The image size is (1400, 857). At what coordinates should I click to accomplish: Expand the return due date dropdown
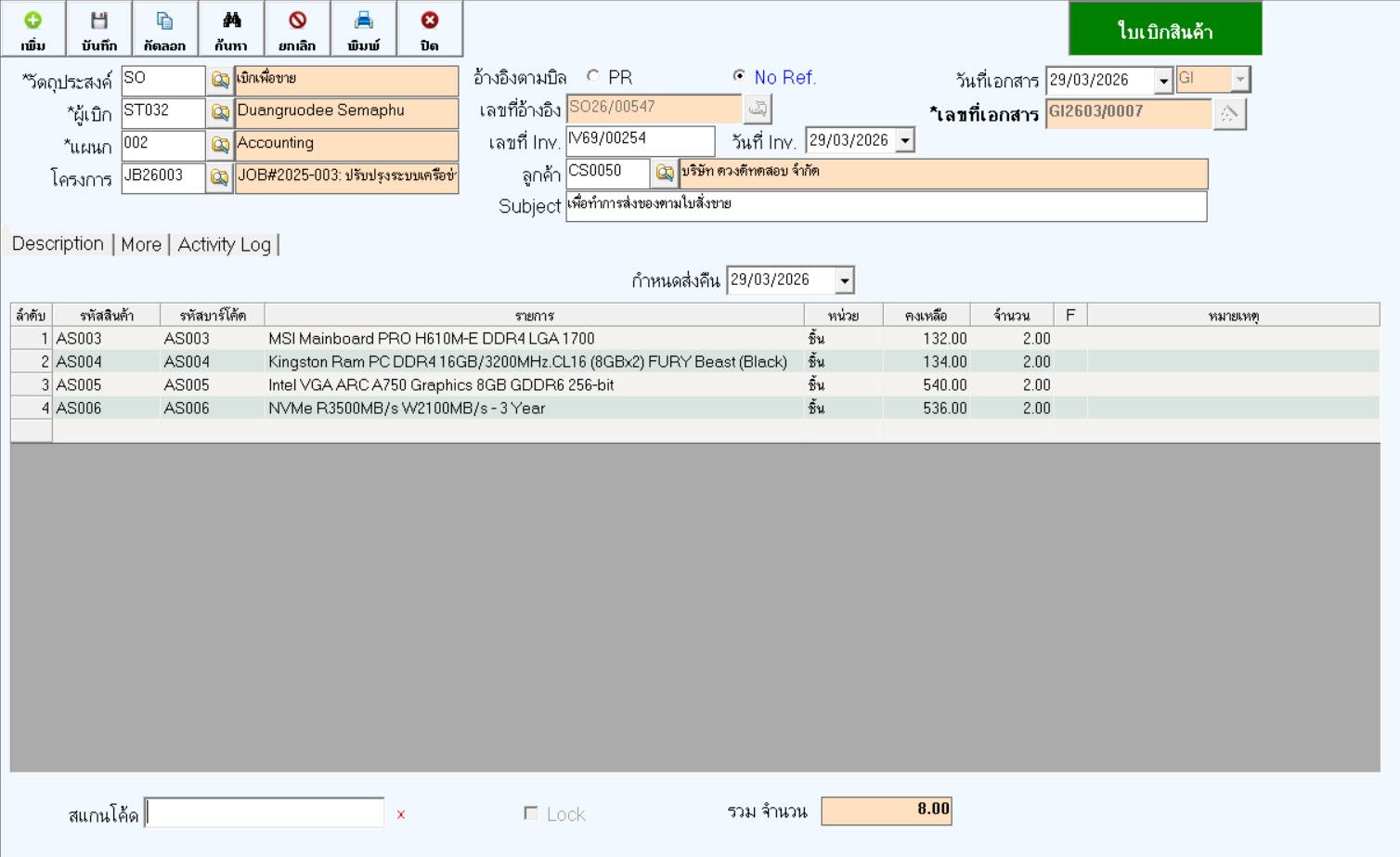point(844,280)
